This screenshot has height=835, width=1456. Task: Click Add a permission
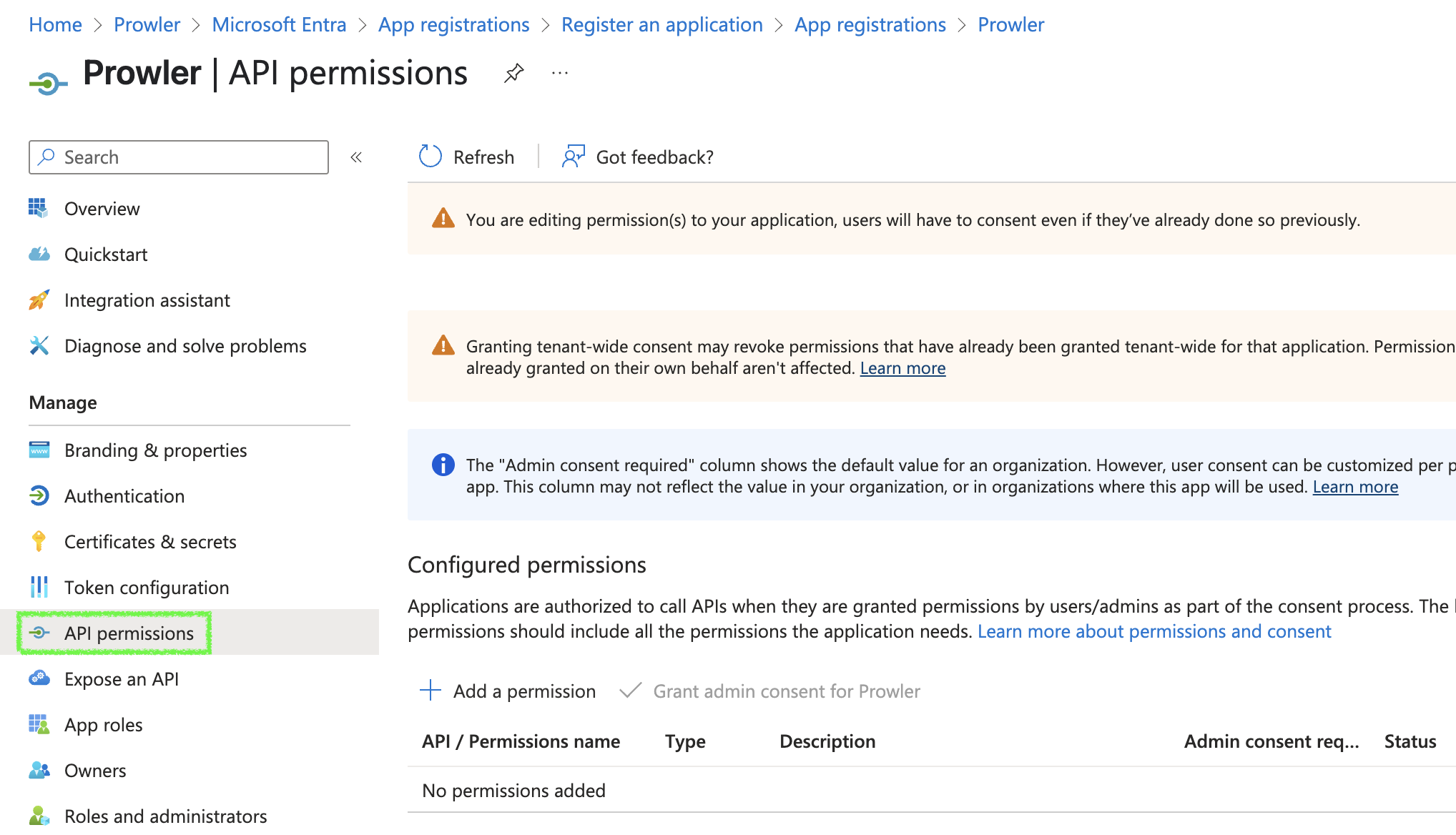click(508, 691)
